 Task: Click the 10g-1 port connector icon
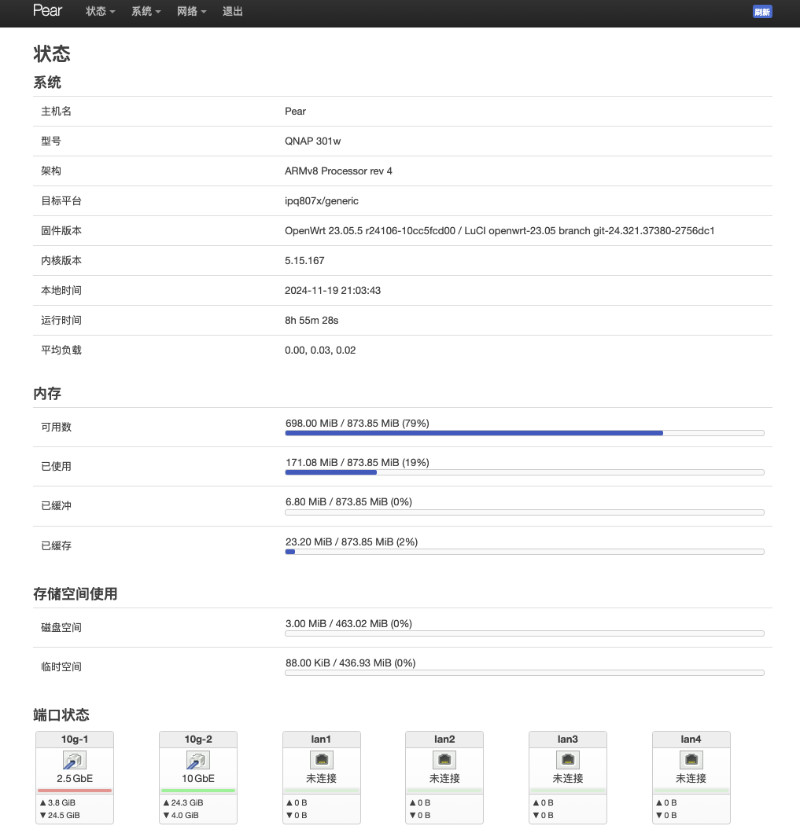point(74,760)
